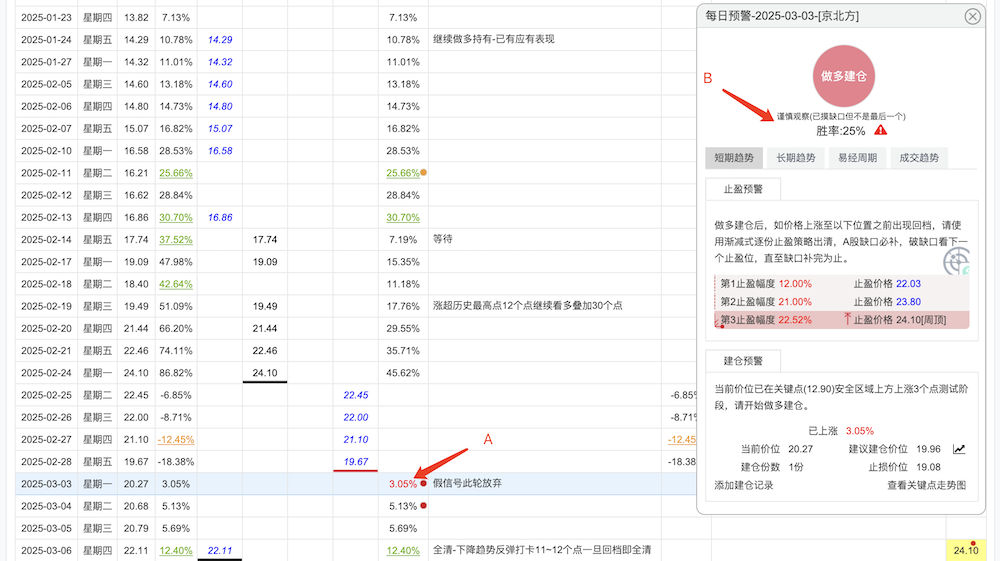Click the note 涨超历史最高点12个点继续看多叠加30个点
1000x561 pixels.
(528, 305)
